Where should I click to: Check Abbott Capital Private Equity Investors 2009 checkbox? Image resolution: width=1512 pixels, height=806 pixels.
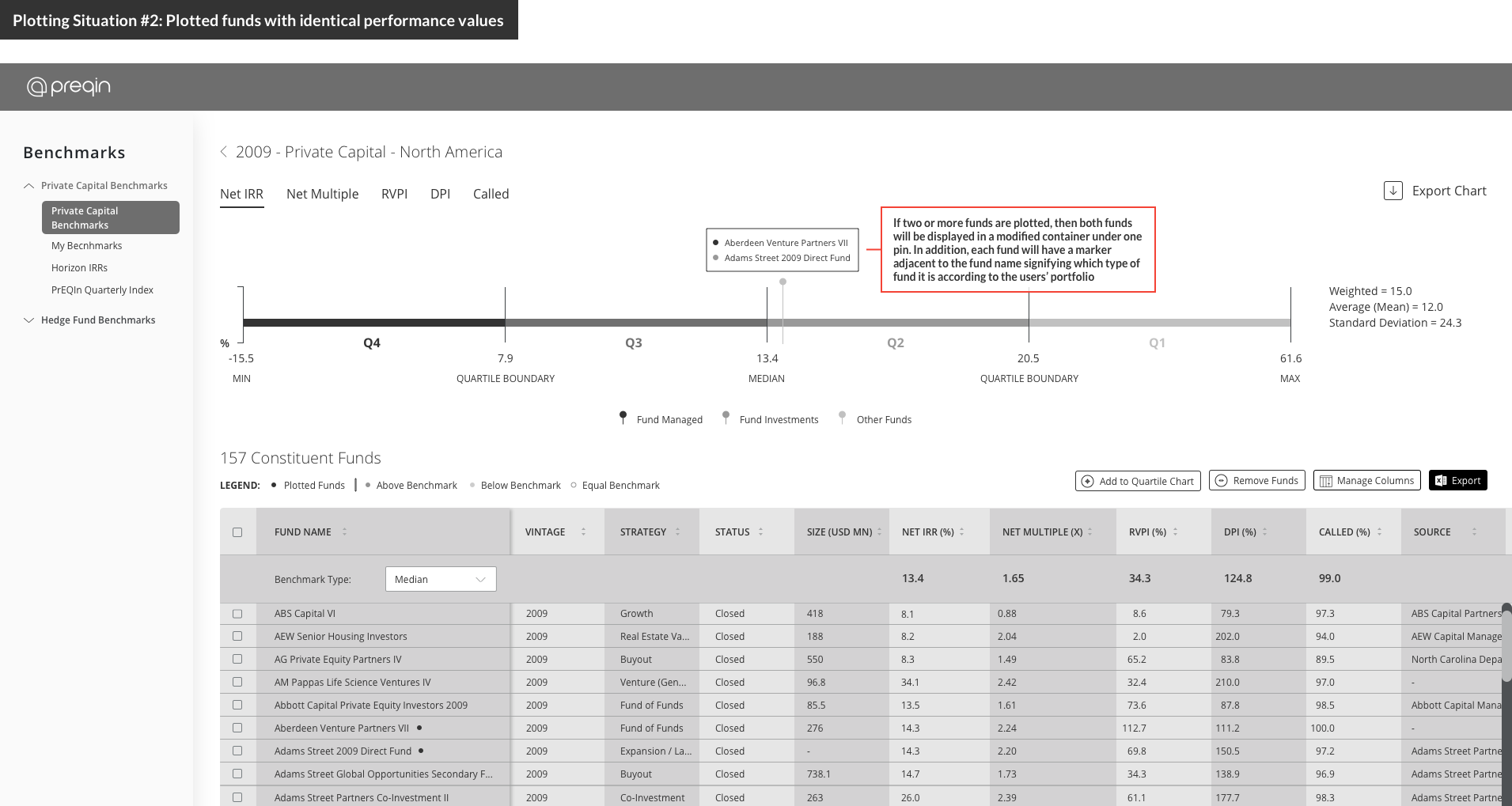tap(237, 705)
